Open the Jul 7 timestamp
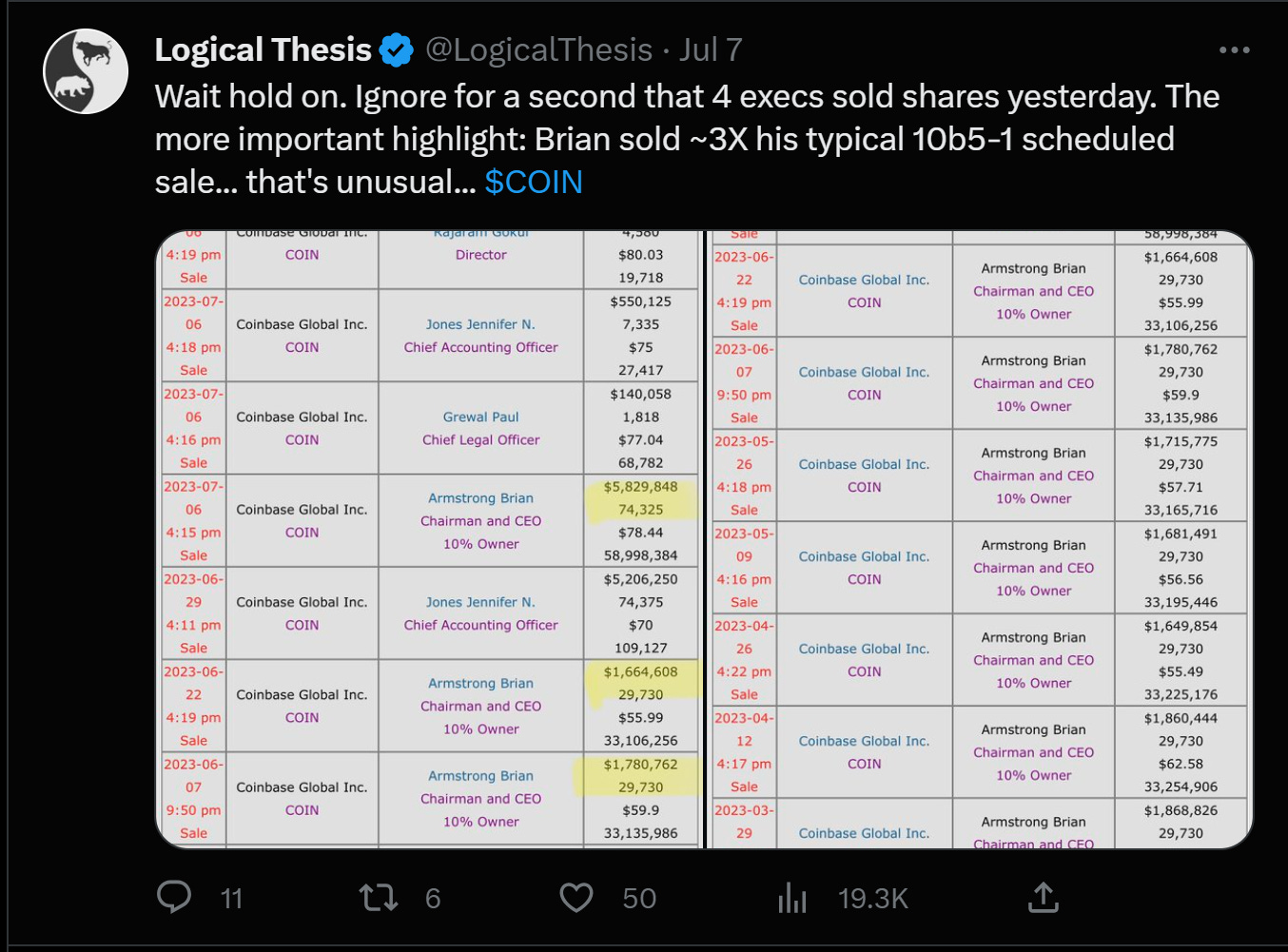 tap(710, 49)
